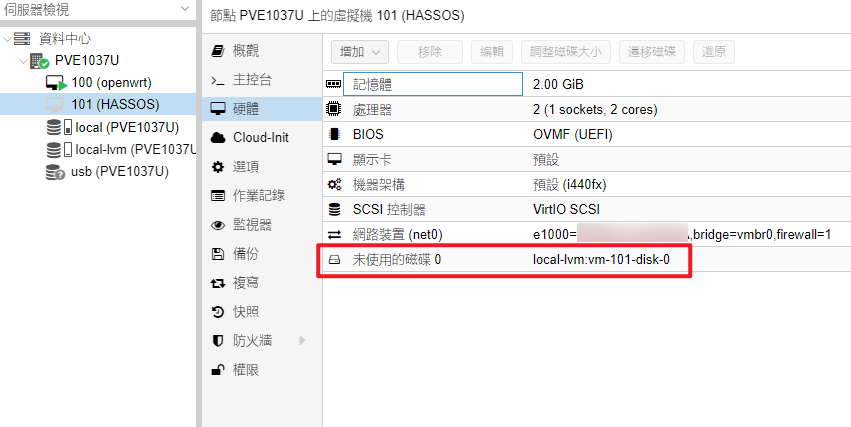Click the usb (PVE1037U) storage icon
The image size is (851, 427).
(x=56, y=171)
